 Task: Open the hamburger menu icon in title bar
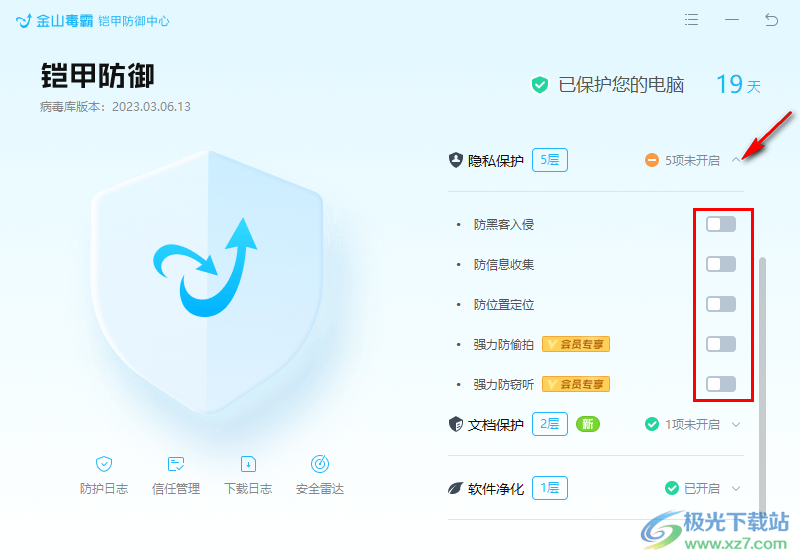click(x=691, y=20)
